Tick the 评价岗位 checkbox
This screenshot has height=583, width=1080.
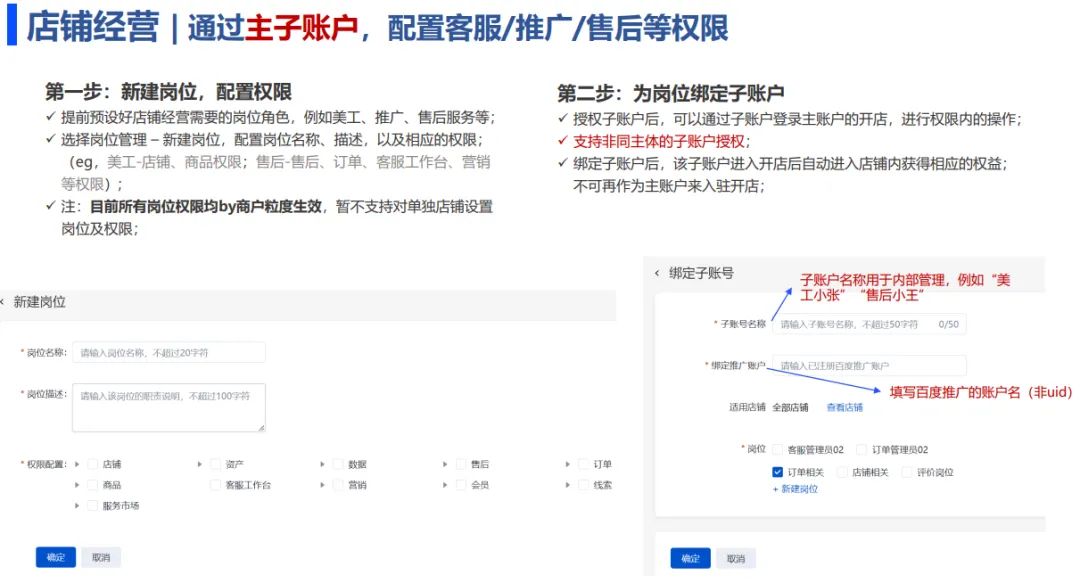[907, 472]
